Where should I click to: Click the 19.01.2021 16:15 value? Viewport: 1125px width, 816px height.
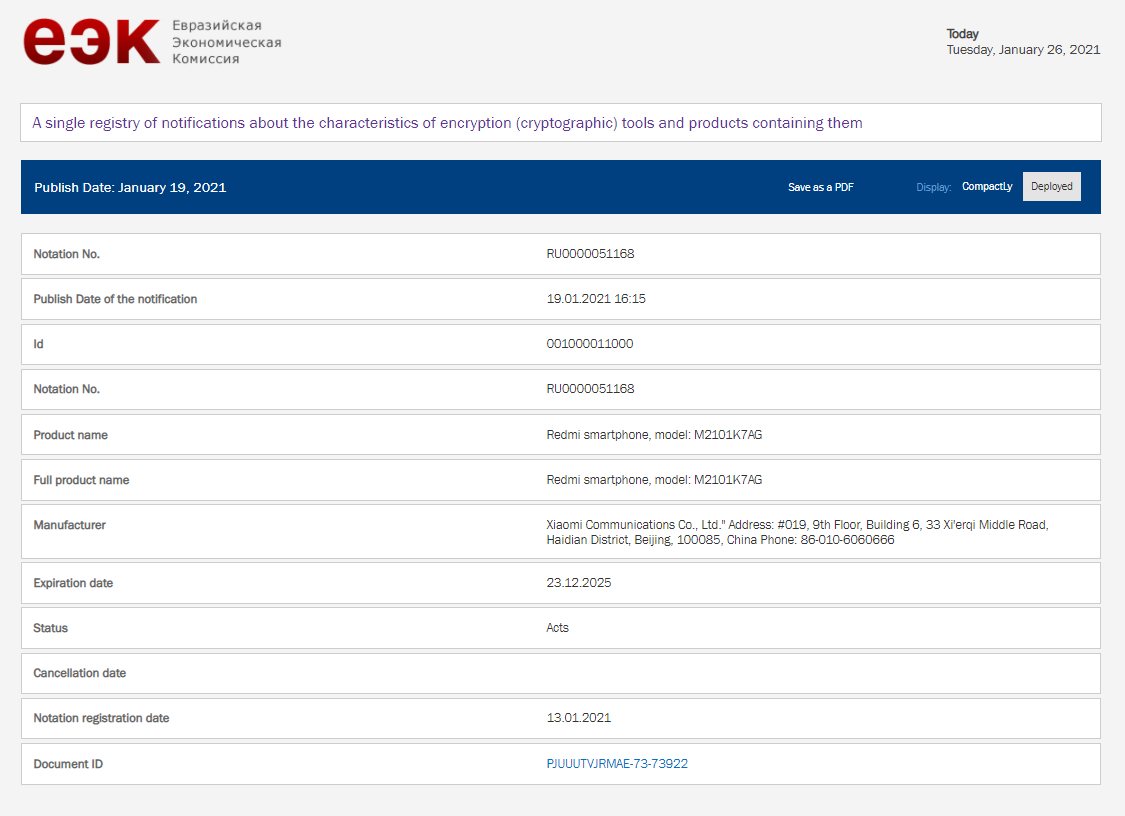[596, 299]
